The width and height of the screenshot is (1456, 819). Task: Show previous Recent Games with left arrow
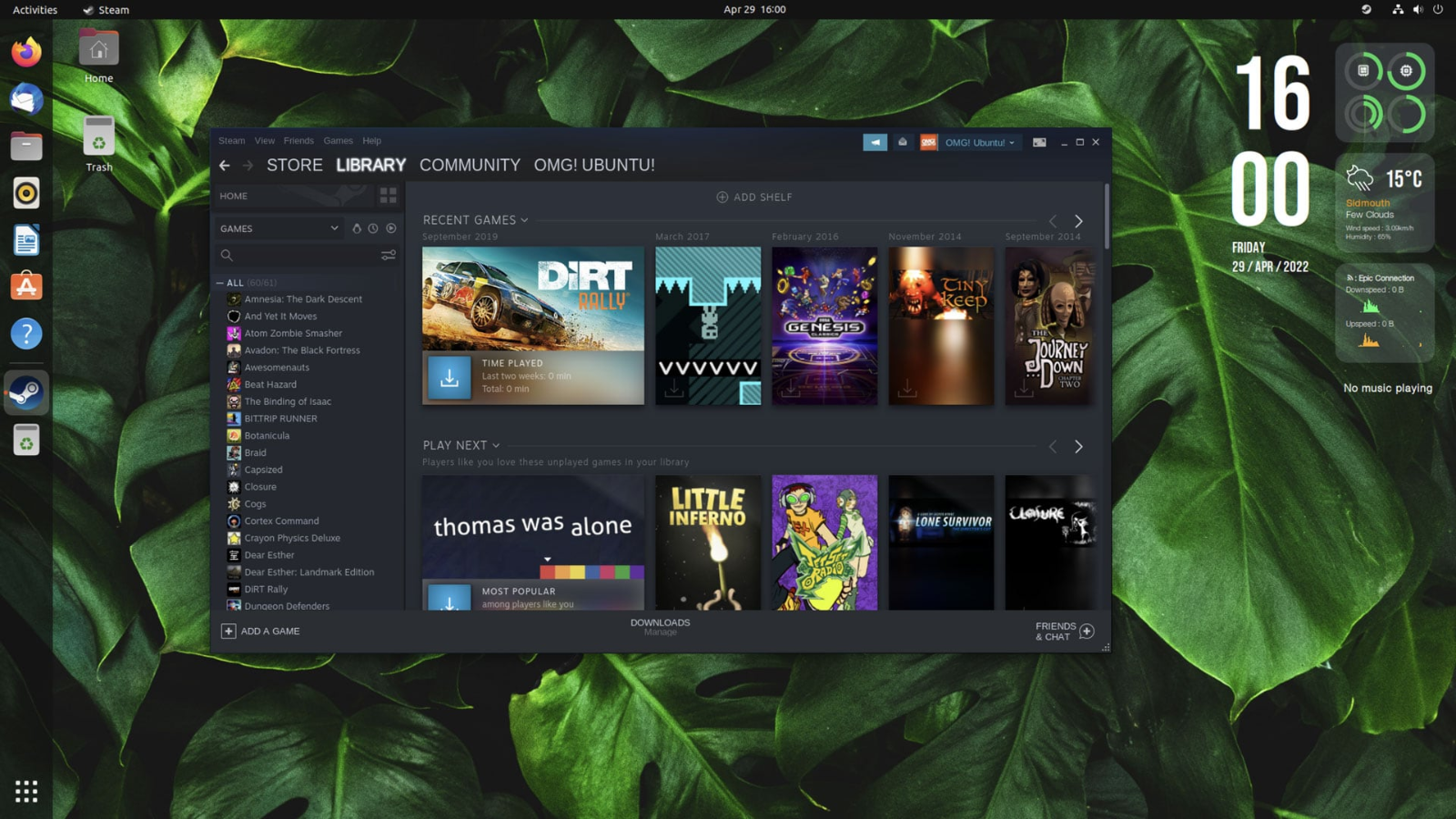[x=1053, y=221]
